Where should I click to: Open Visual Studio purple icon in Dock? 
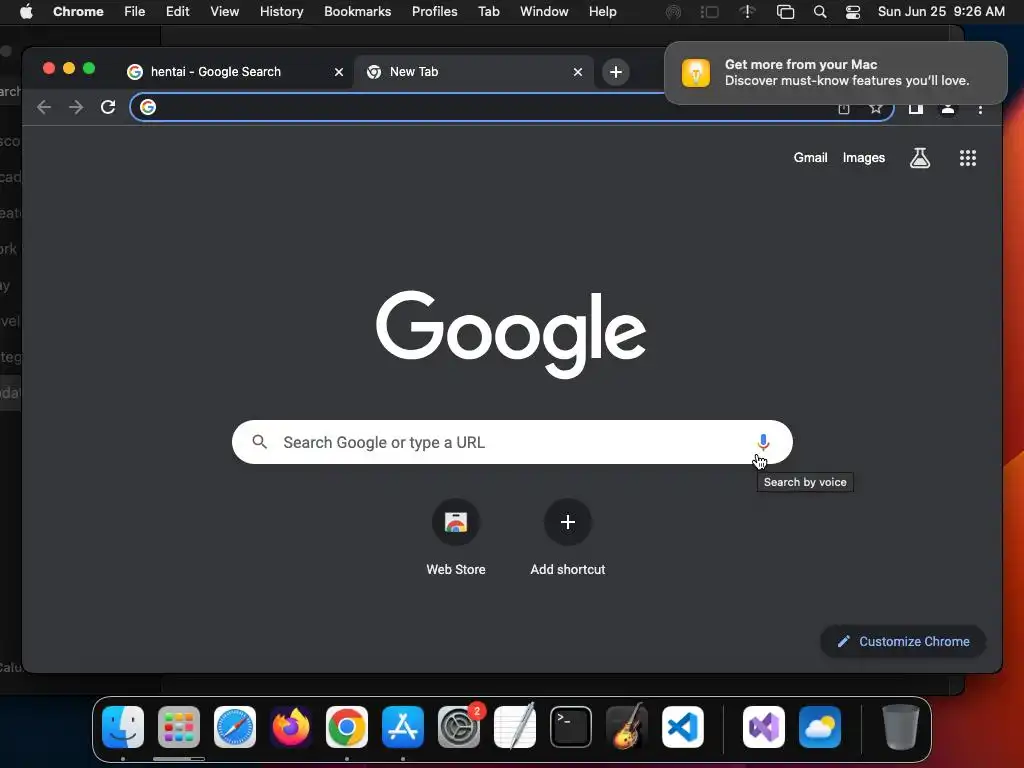click(763, 727)
